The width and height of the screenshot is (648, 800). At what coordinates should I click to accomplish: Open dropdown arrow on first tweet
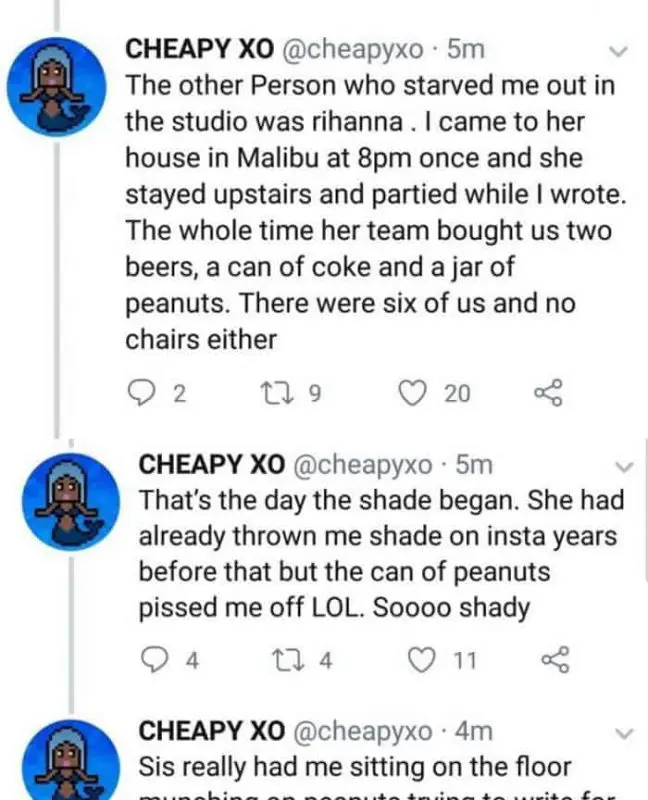(618, 50)
